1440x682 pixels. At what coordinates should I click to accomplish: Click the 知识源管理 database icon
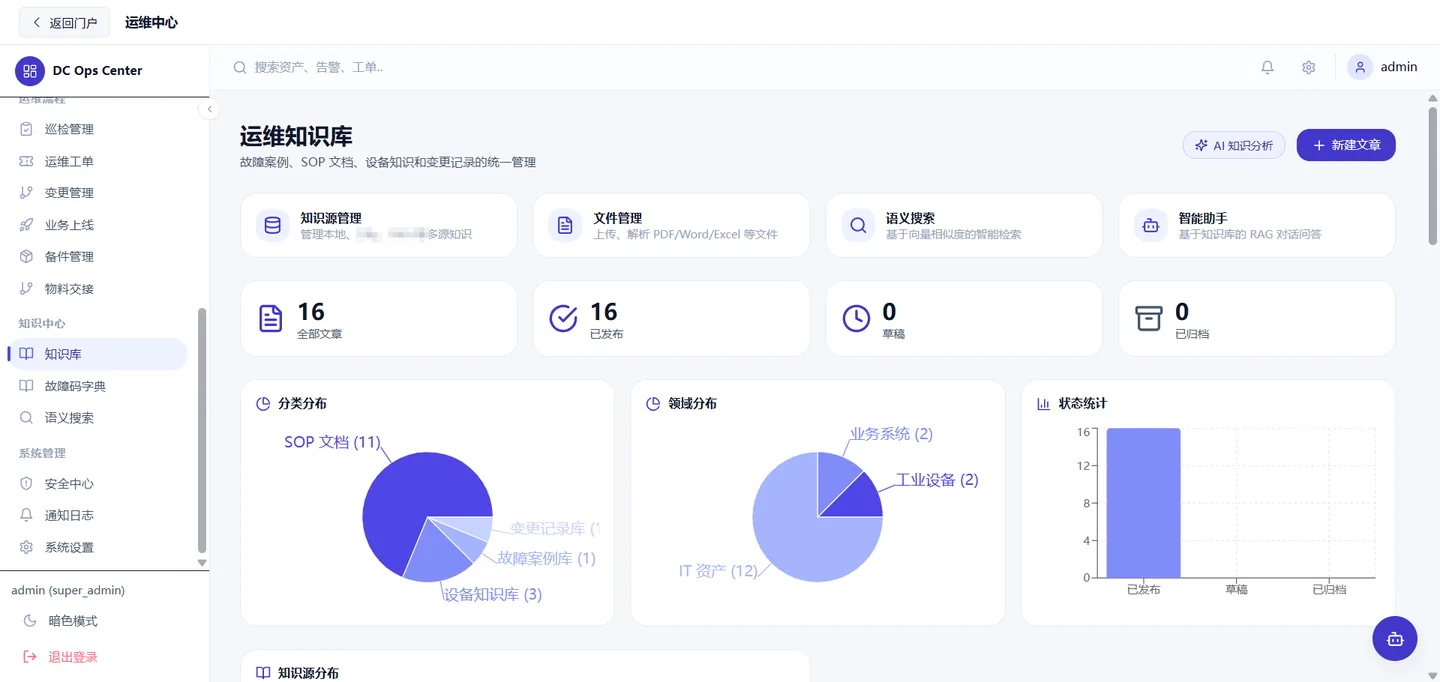(x=272, y=226)
